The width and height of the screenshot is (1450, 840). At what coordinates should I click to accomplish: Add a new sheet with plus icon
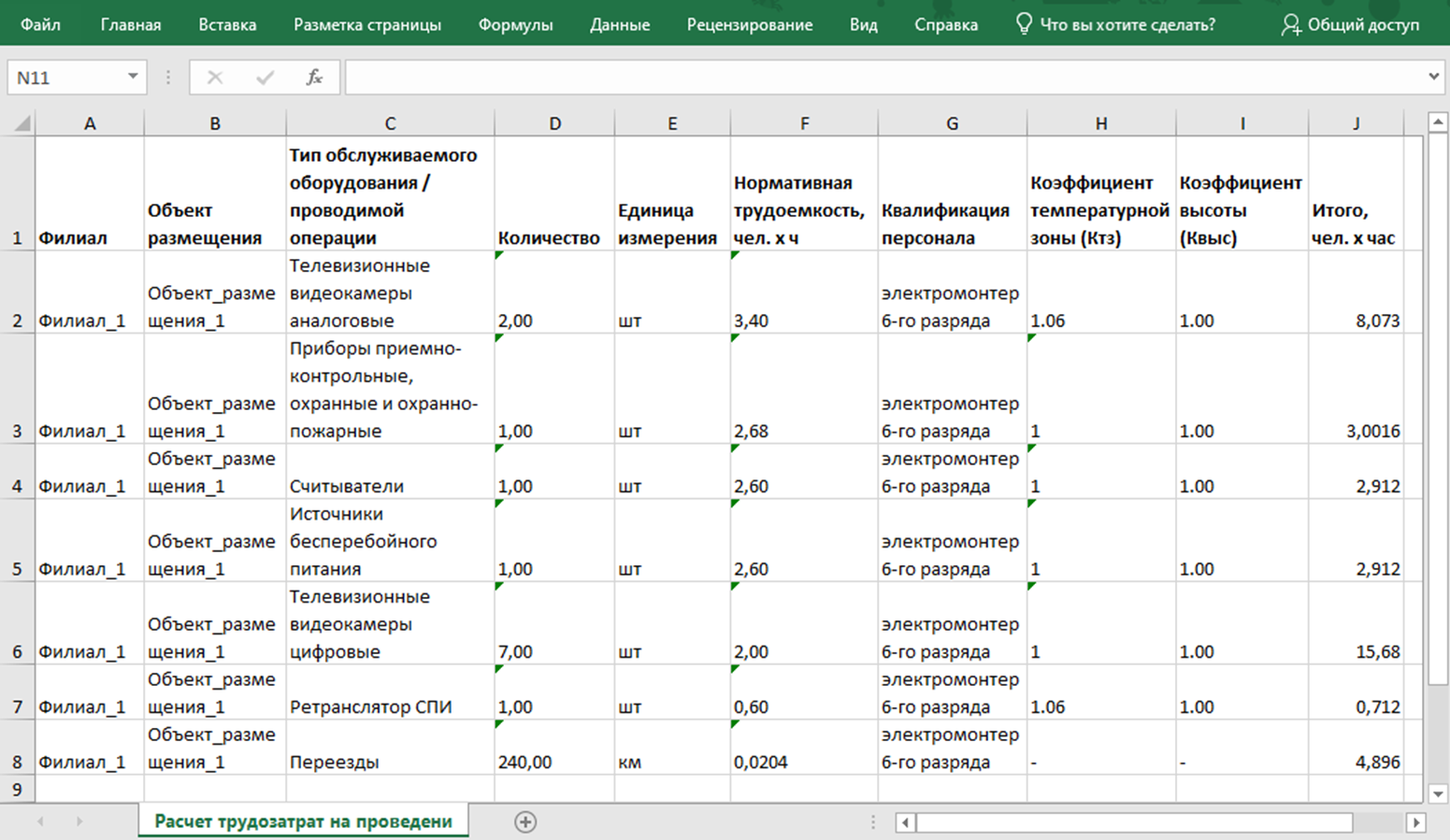point(525,822)
